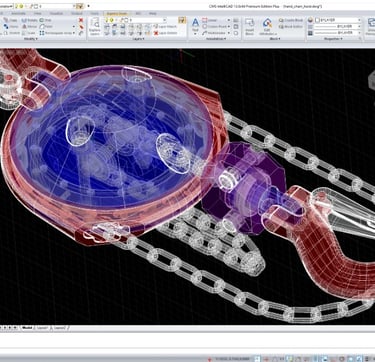Click the chain hoist blue housing in viewport
This screenshot has width=375, height=362.
110,140
